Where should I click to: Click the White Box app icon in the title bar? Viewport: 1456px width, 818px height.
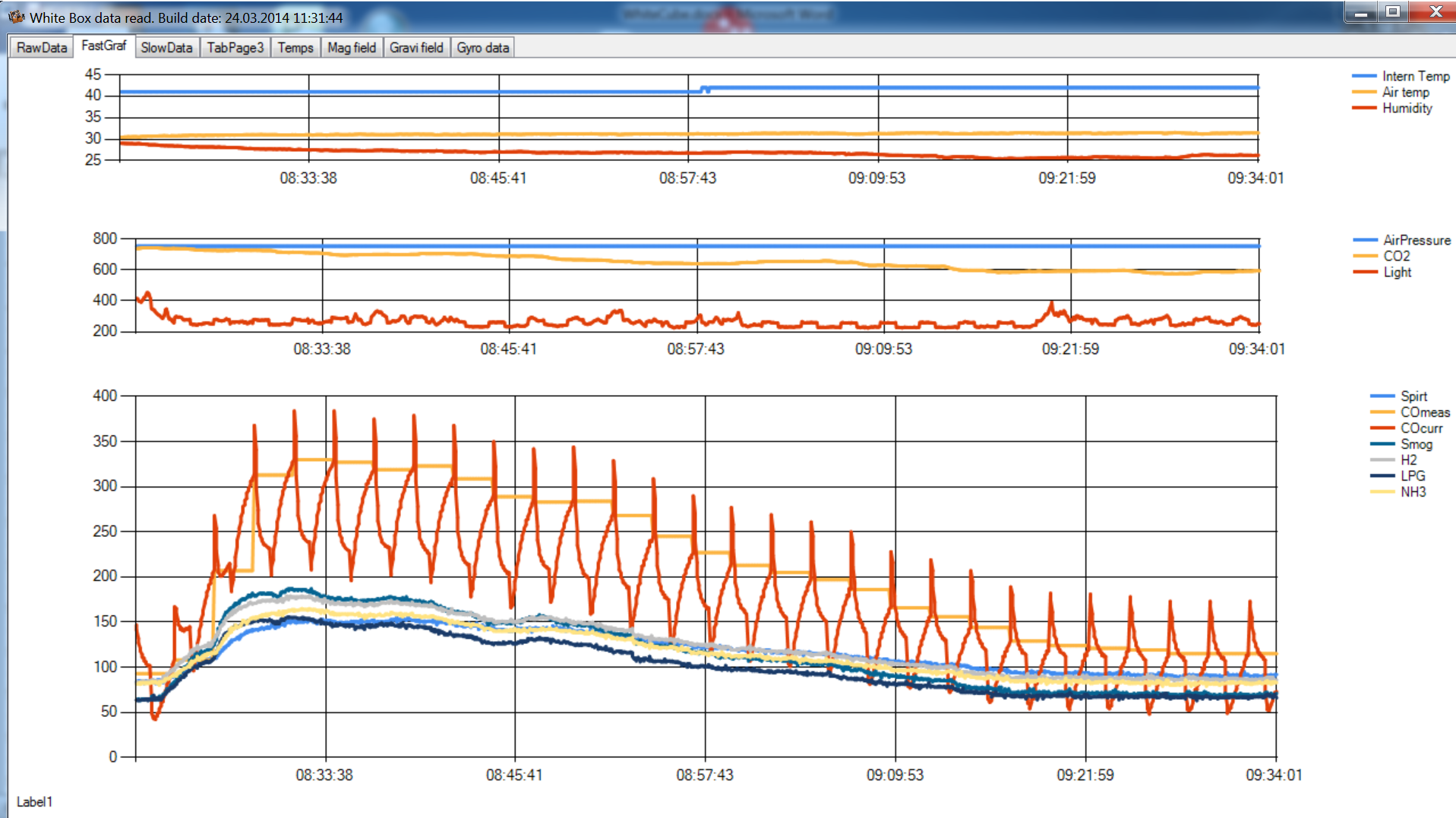pyautogui.click(x=17, y=17)
